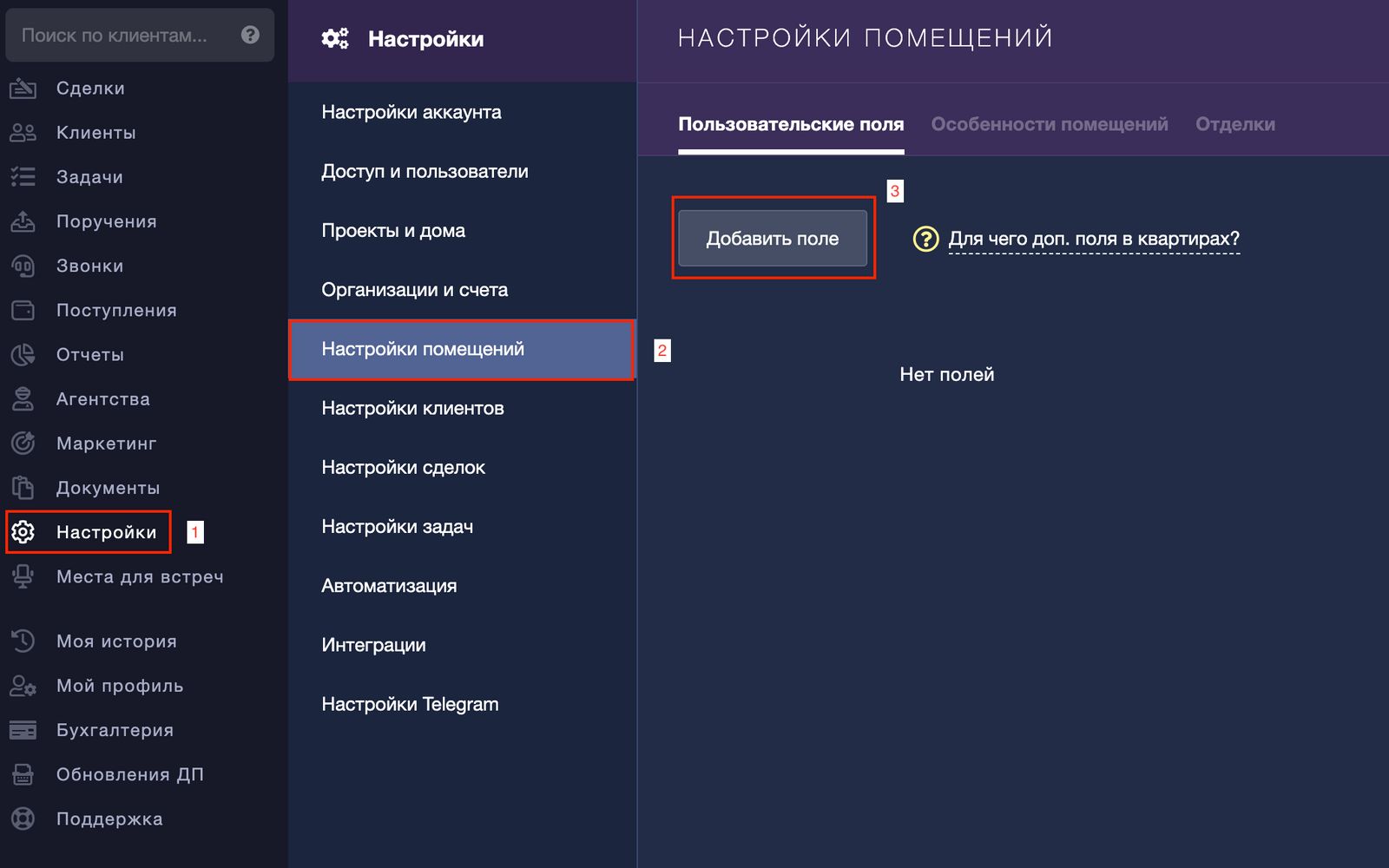Open Звонки from sidebar label
Viewport: 1389px width, 868px height.
(x=90, y=266)
